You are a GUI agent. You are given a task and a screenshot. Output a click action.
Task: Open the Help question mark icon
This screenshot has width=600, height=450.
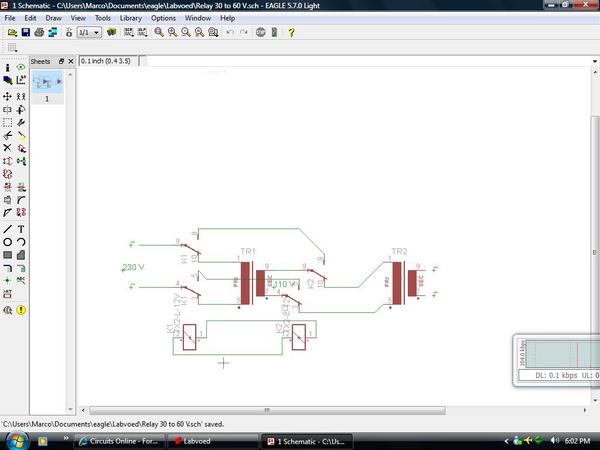click(291, 32)
